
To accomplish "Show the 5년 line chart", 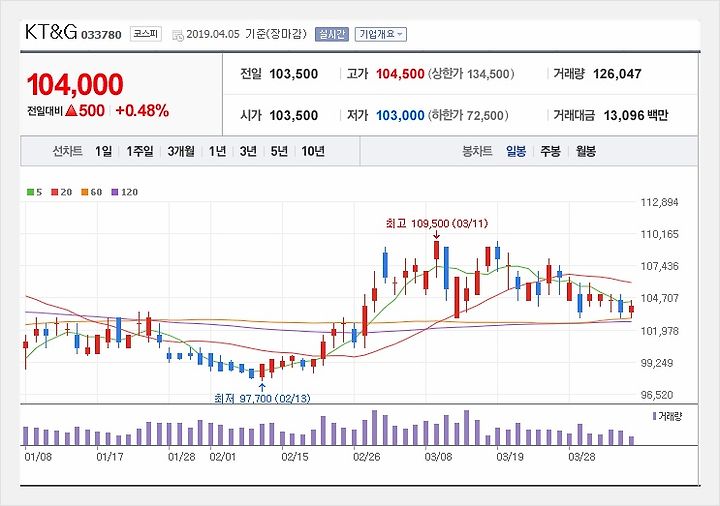I will pyautogui.click(x=279, y=151).
